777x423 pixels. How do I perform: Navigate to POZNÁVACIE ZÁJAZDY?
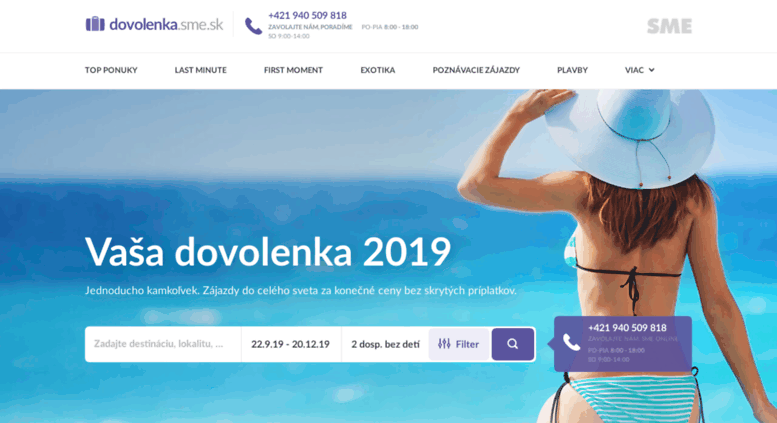point(476,70)
